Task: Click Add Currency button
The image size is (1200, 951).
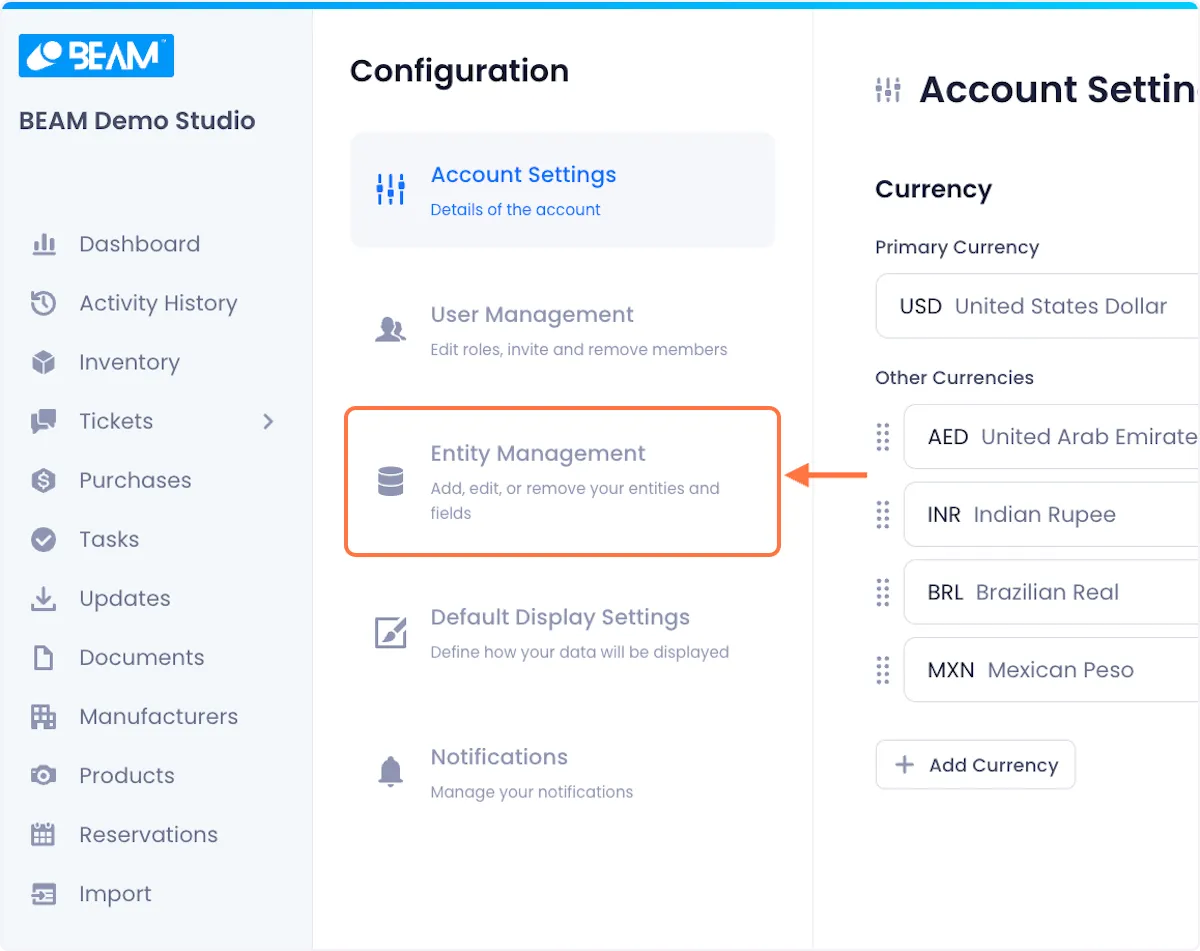Action: 975,765
